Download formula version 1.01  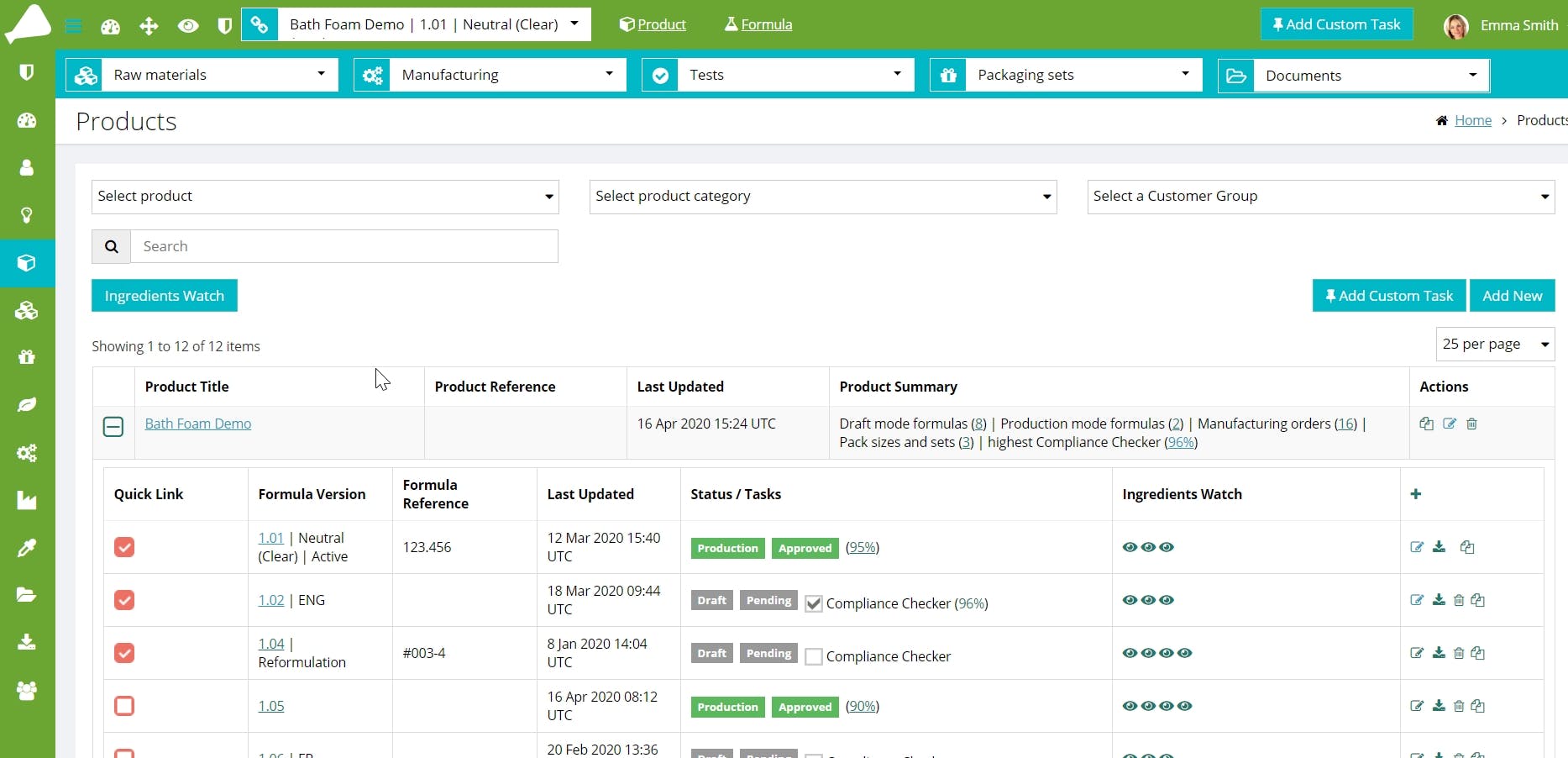(1439, 547)
